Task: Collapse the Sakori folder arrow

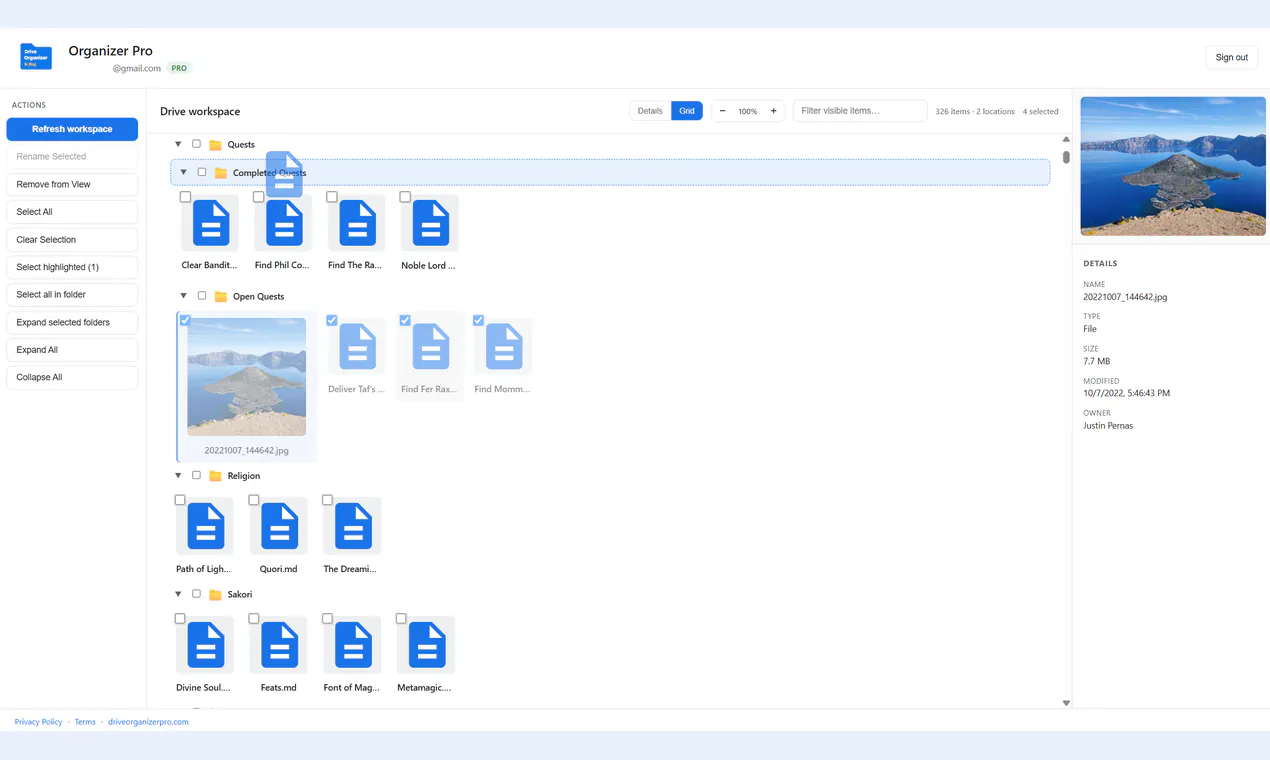Action: 178,594
